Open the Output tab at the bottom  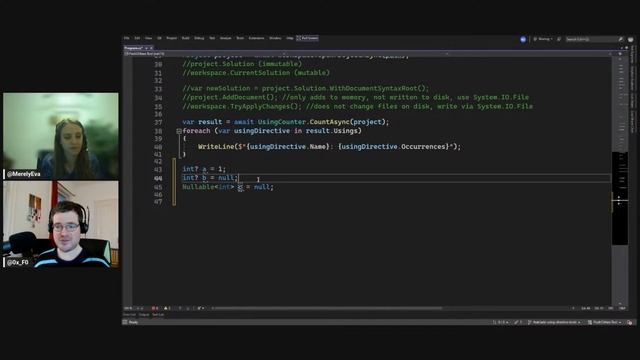pyautogui.click(x=144, y=315)
